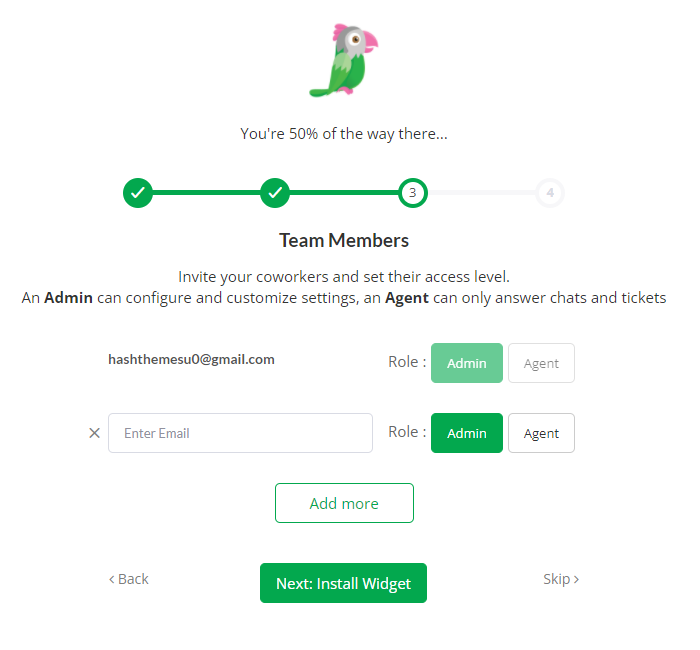Viewport: 700px width, 650px height.
Task: Click the green progress line between steps one and two
Action: point(206,193)
